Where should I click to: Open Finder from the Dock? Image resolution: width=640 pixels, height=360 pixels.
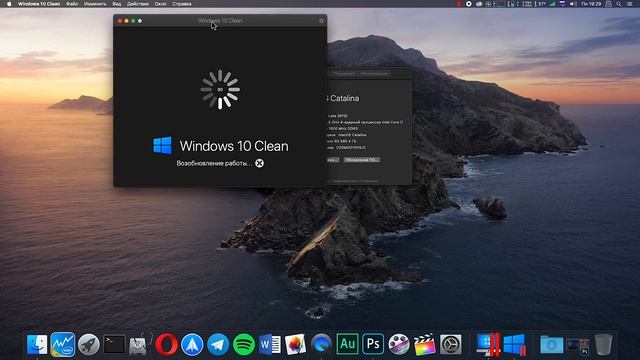37,344
